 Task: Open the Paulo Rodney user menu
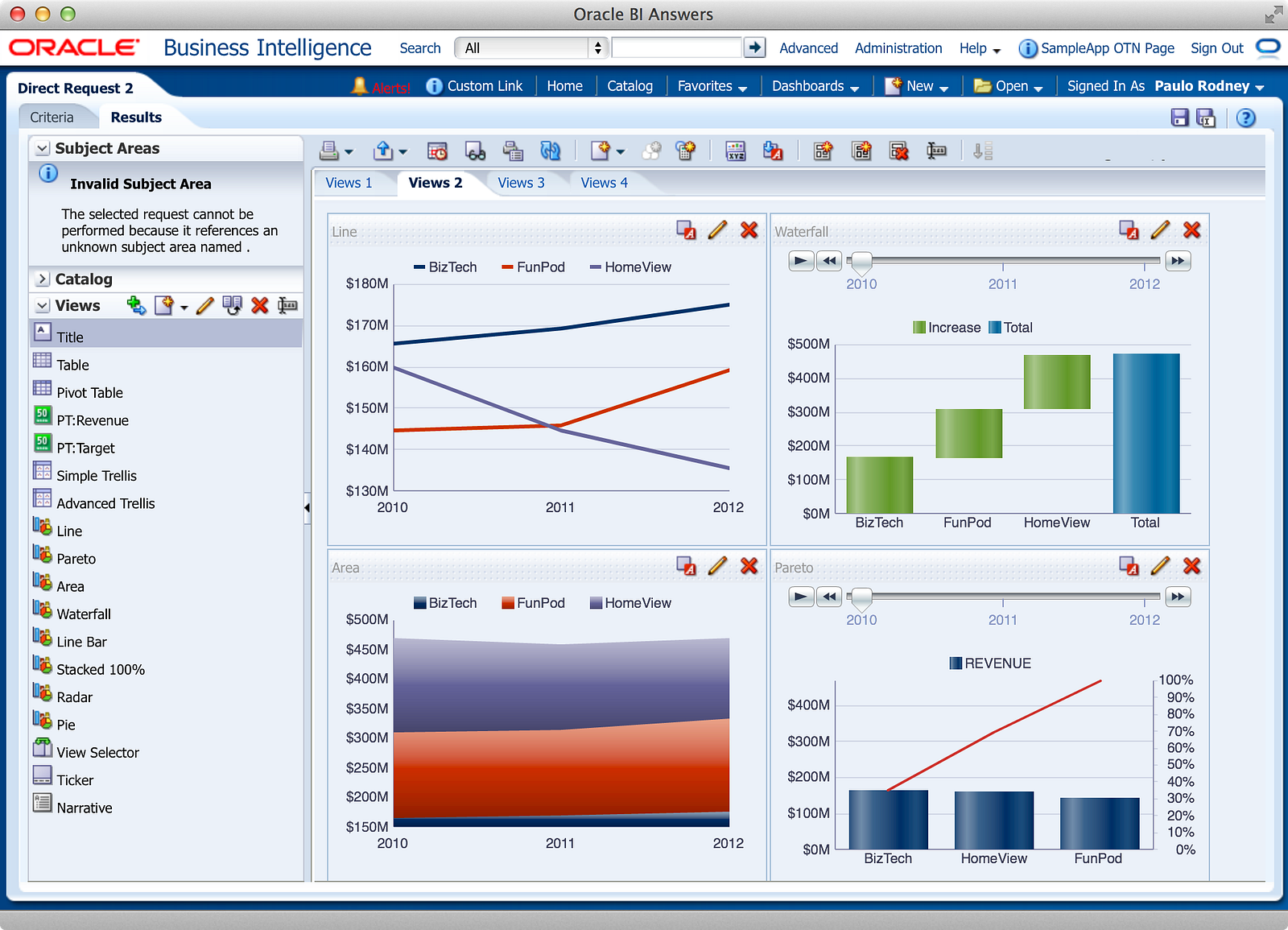coord(1209,86)
